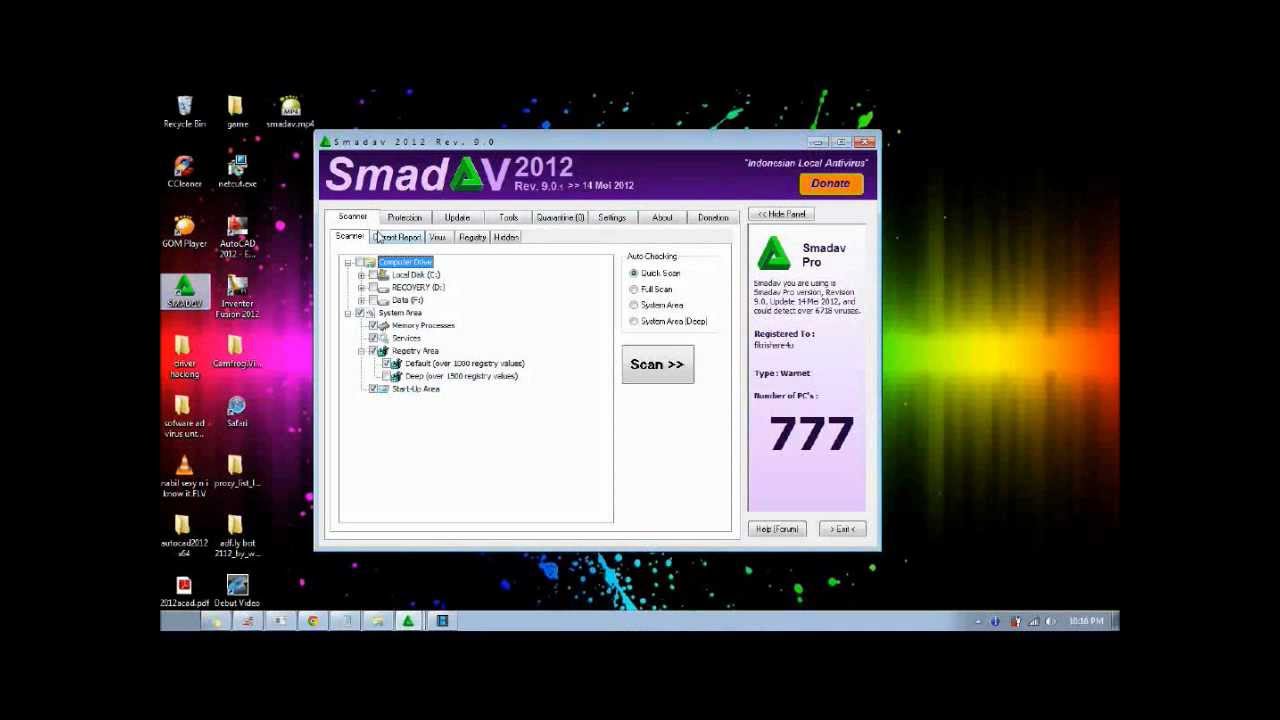Open the game folder on desktop
The width and height of the screenshot is (1280, 720).
236,113
